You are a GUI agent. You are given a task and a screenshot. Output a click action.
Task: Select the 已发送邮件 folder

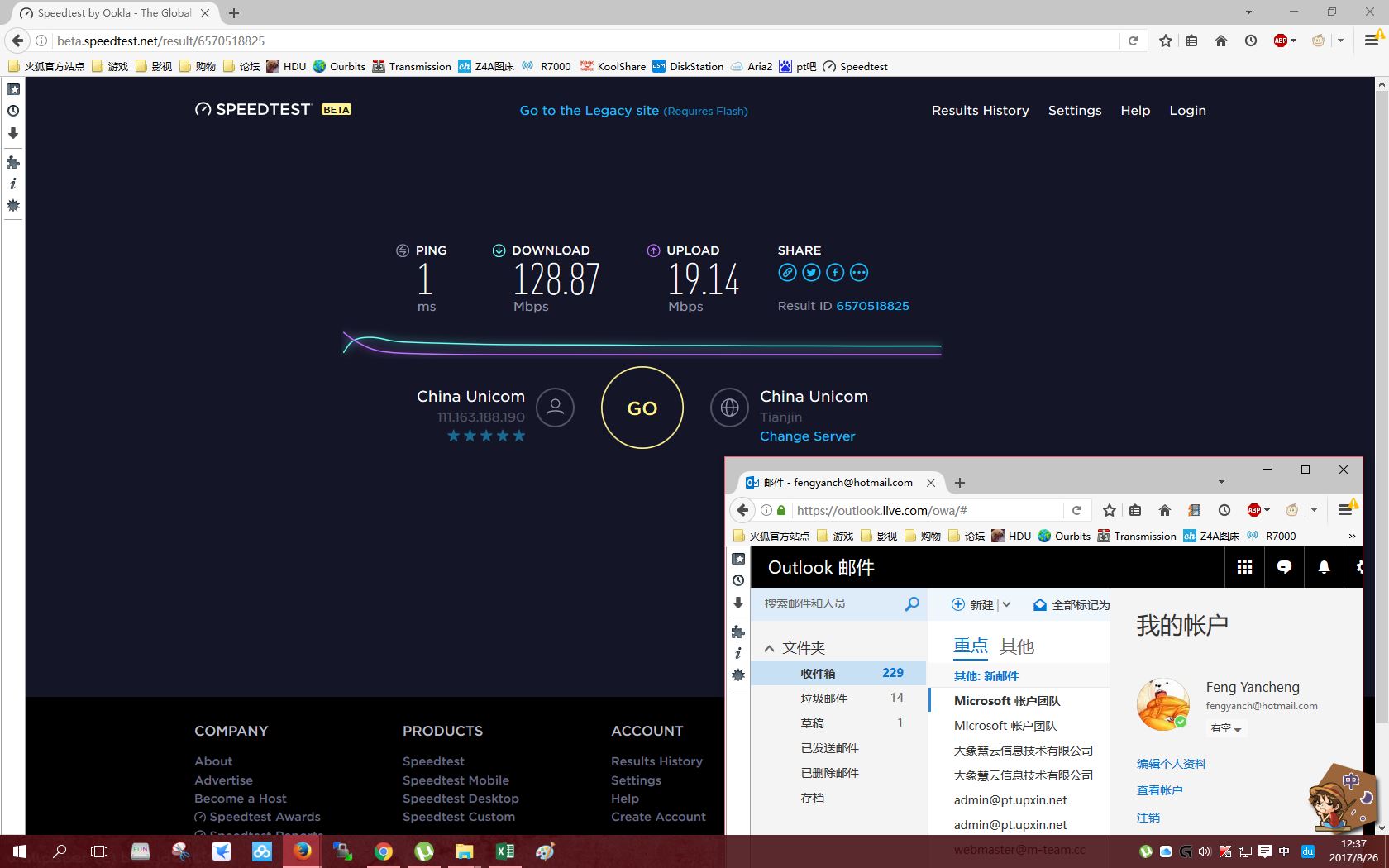click(x=838, y=747)
